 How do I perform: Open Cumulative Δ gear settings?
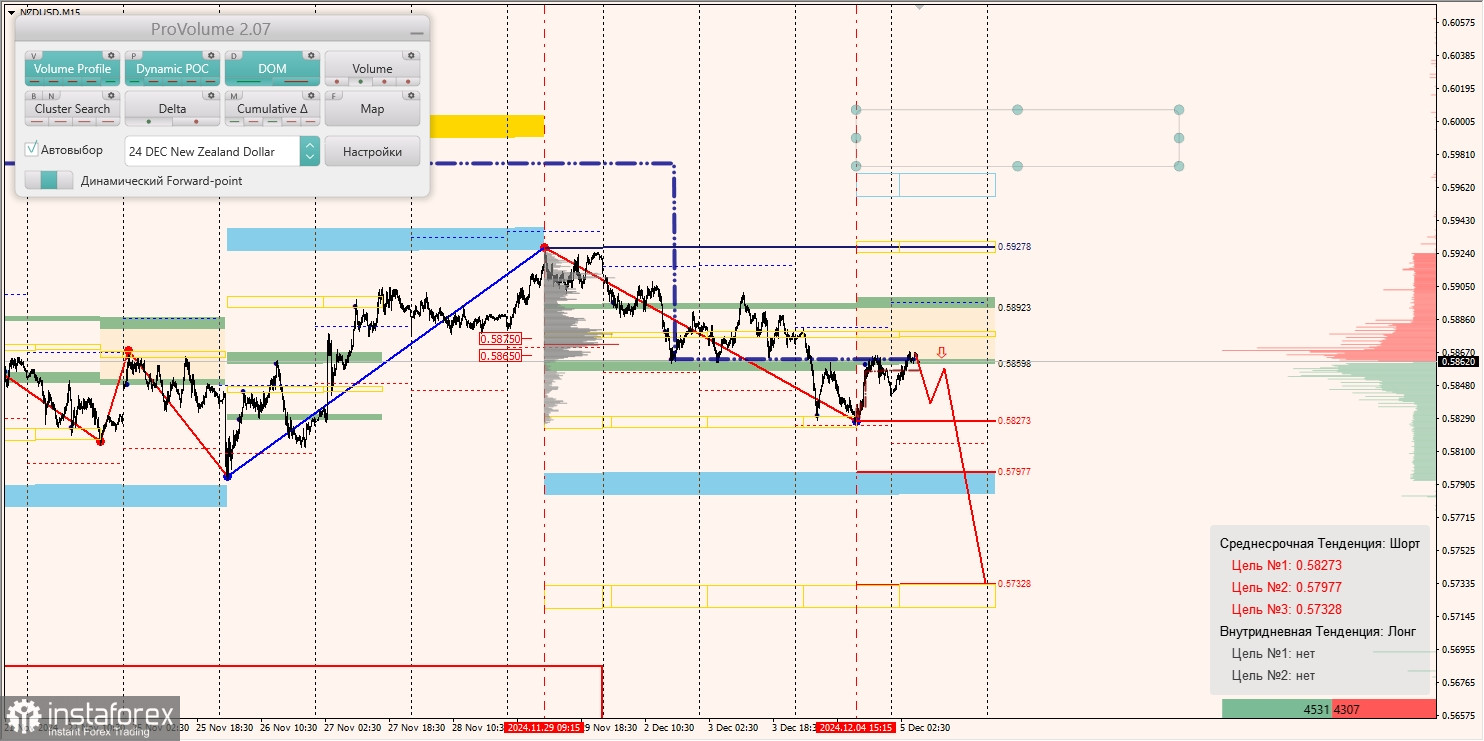(311, 95)
